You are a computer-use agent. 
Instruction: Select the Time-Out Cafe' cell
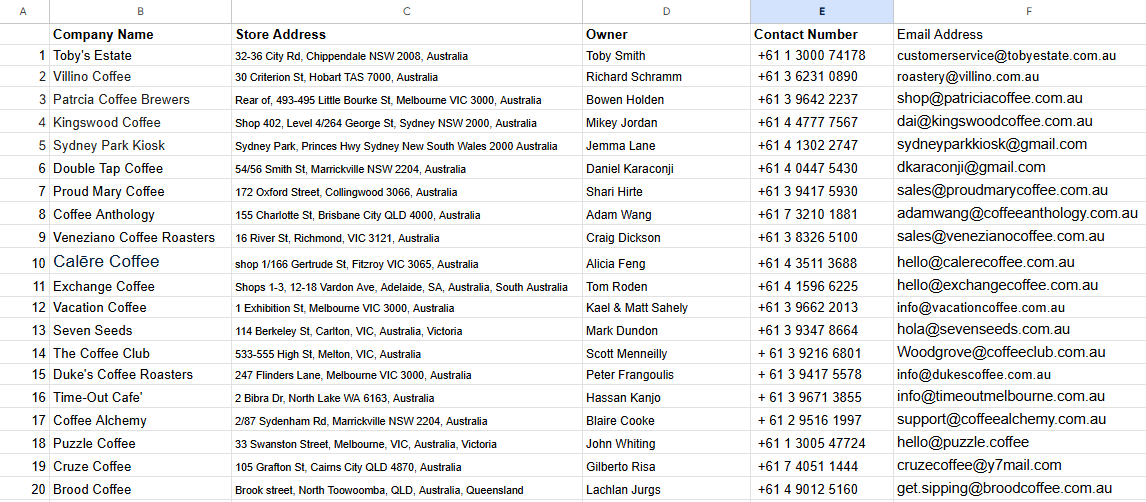click(x=140, y=398)
